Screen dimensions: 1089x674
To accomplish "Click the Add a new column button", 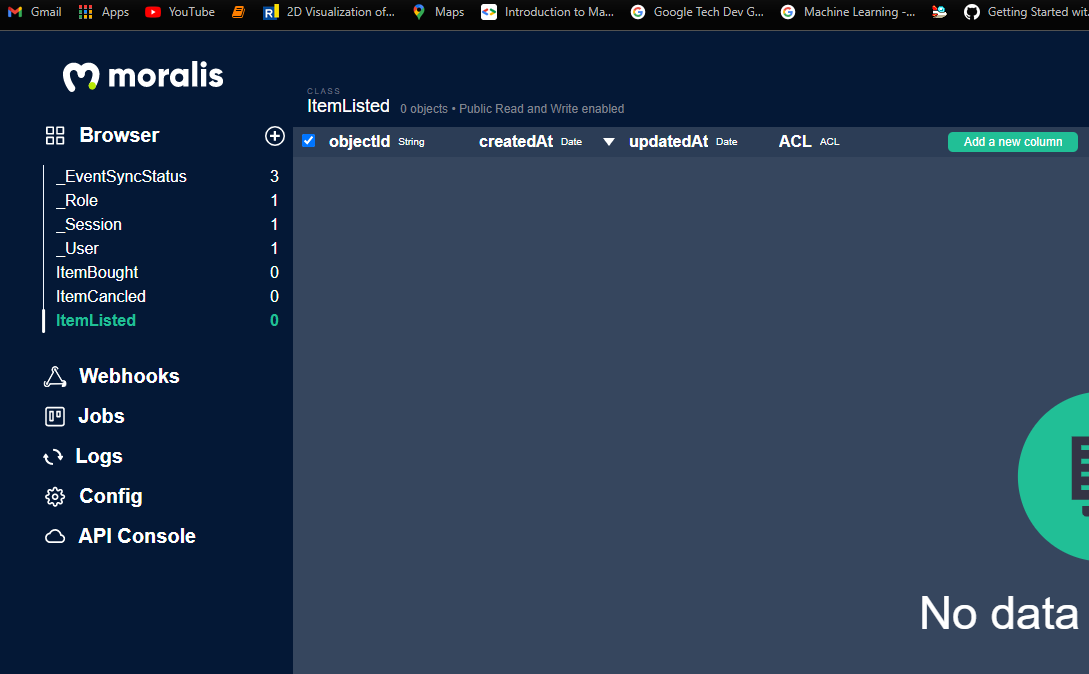I will click(1012, 141).
